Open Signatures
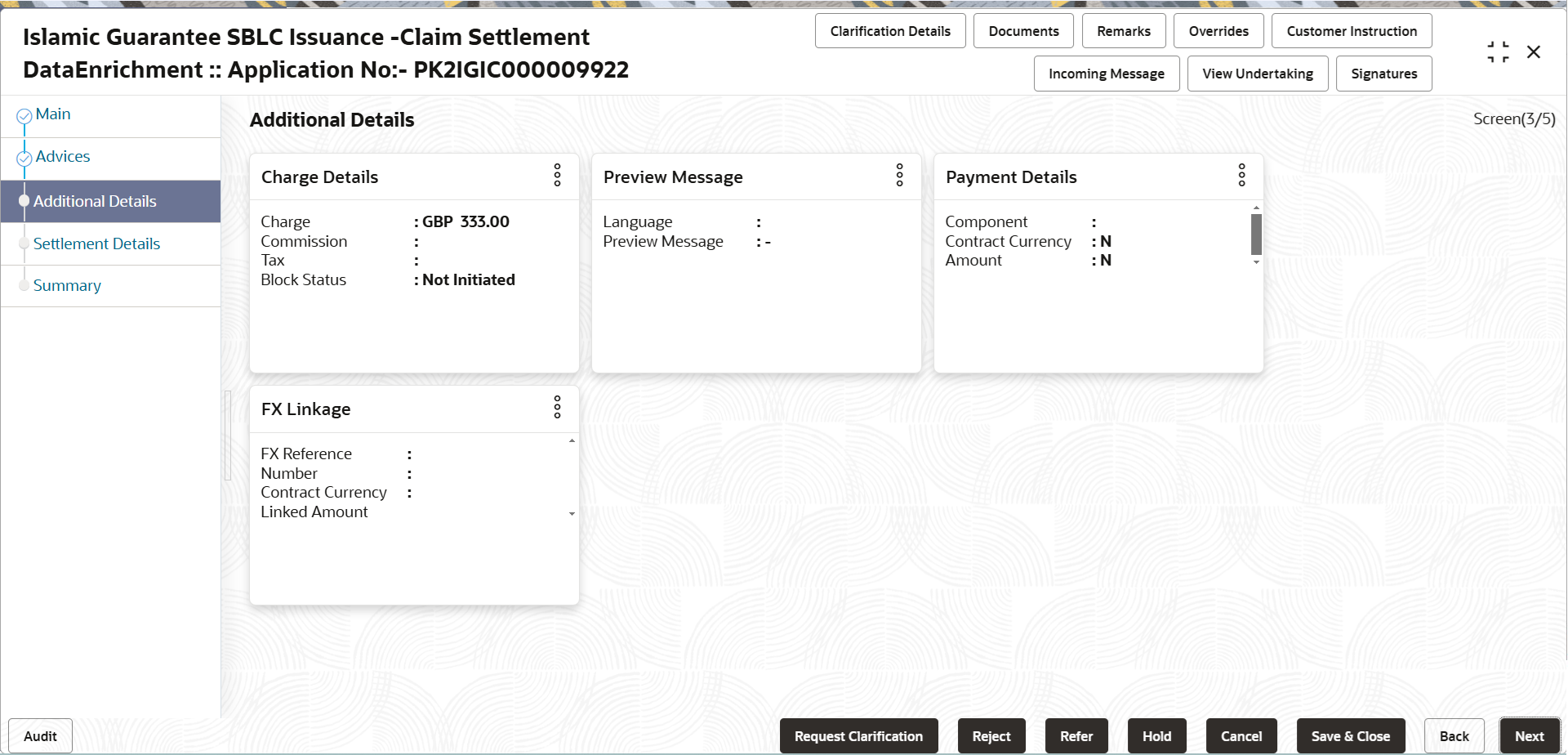 coord(1383,74)
